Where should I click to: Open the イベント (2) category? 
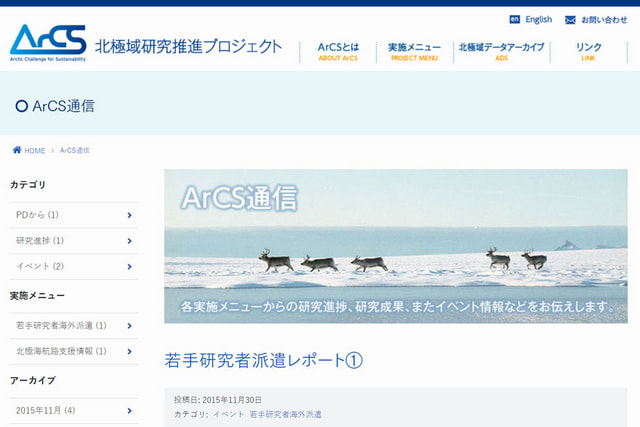coord(40,266)
